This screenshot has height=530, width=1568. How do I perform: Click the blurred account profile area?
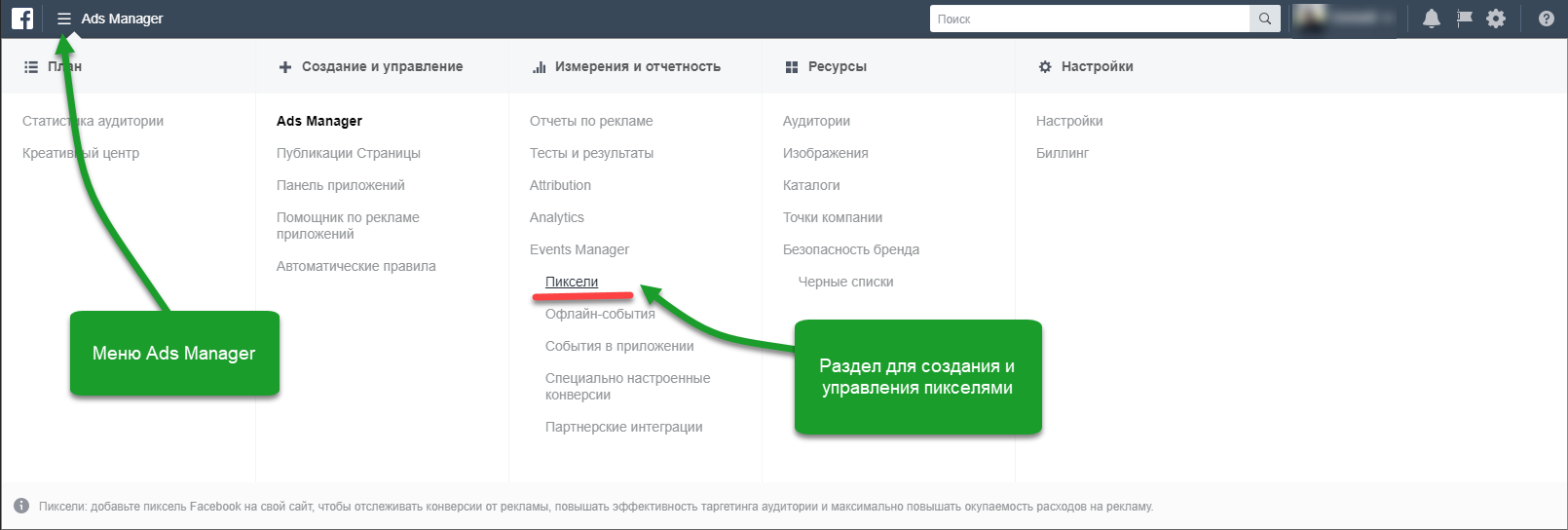tap(1344, 19)
